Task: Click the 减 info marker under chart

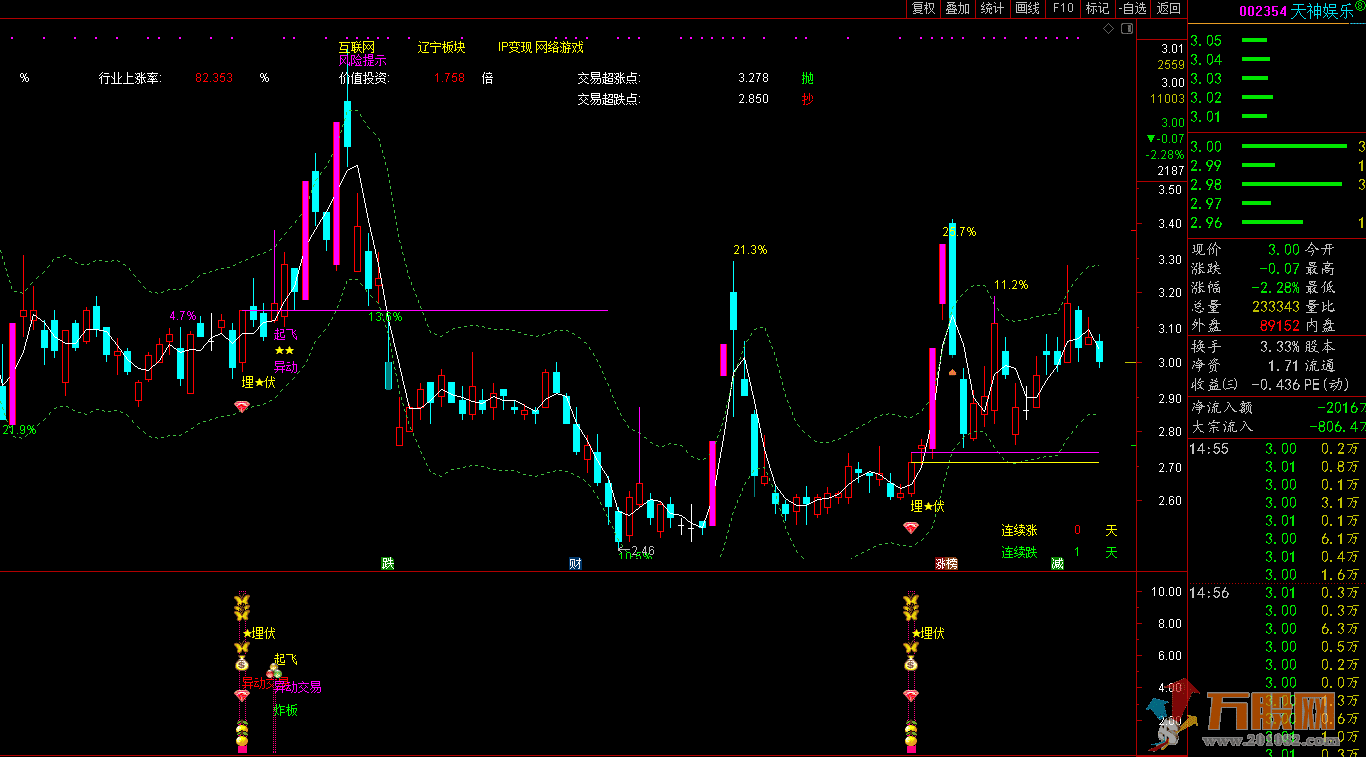Action: [1057, 563]
